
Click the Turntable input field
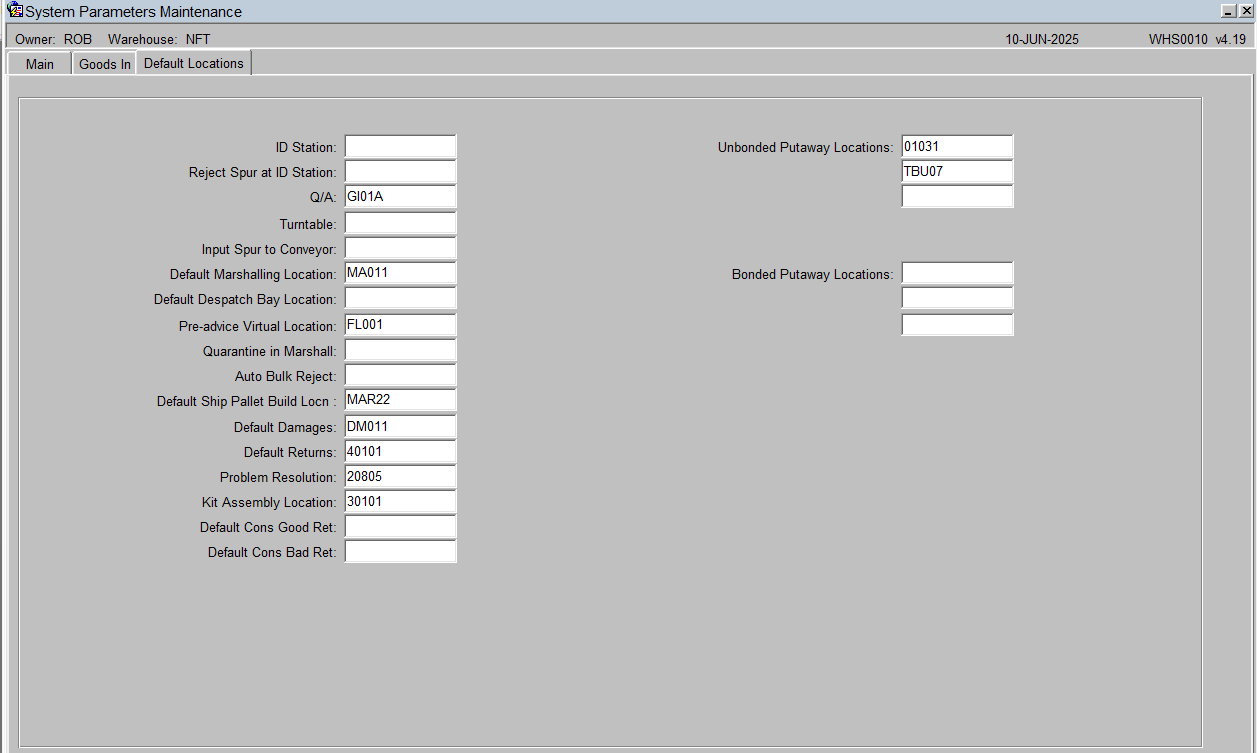click(400, 224)
